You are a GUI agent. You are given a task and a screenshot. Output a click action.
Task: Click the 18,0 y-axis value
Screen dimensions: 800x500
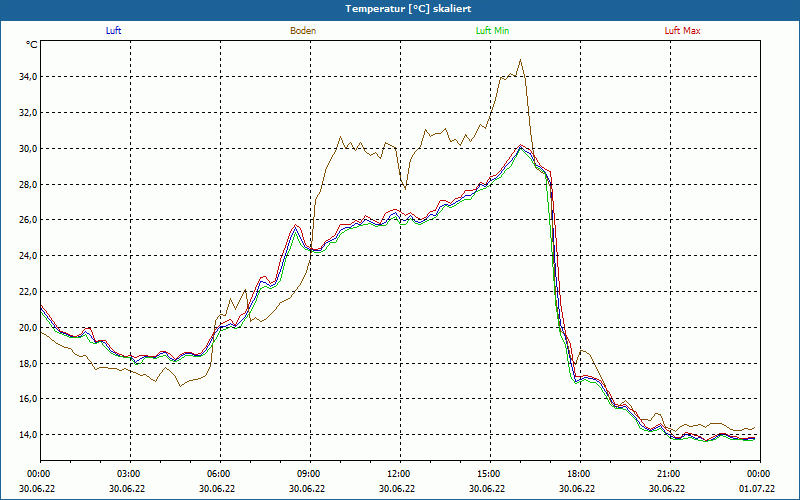28,363
